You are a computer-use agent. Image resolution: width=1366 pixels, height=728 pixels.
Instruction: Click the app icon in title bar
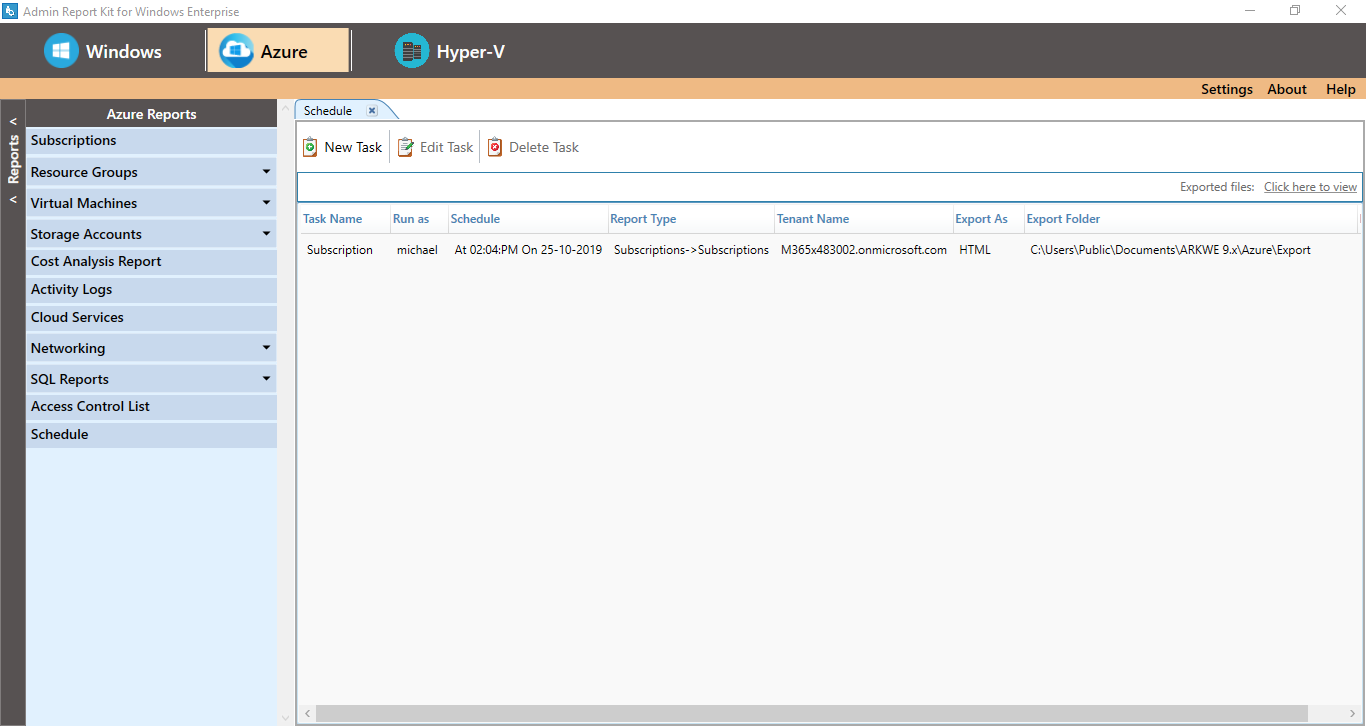11,11
